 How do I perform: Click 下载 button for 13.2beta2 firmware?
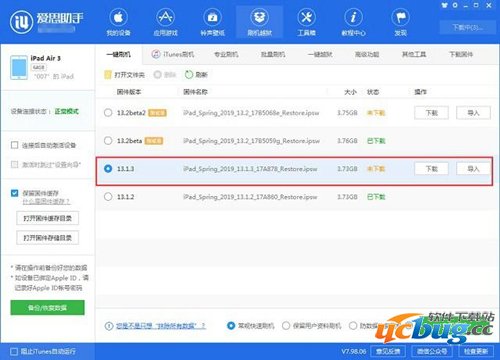tap(431, 113)
